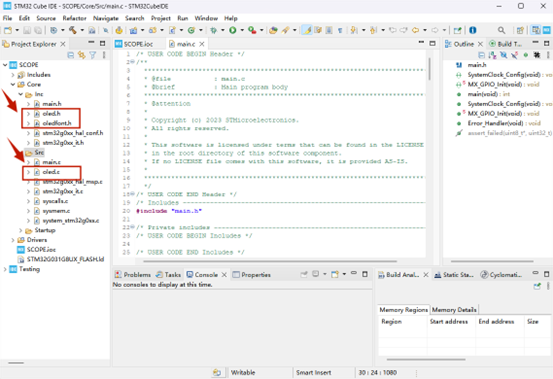This screenshot has height=379, width=553.
Task: Click the editor horizontal scrollbar
Action: [270, 262]
